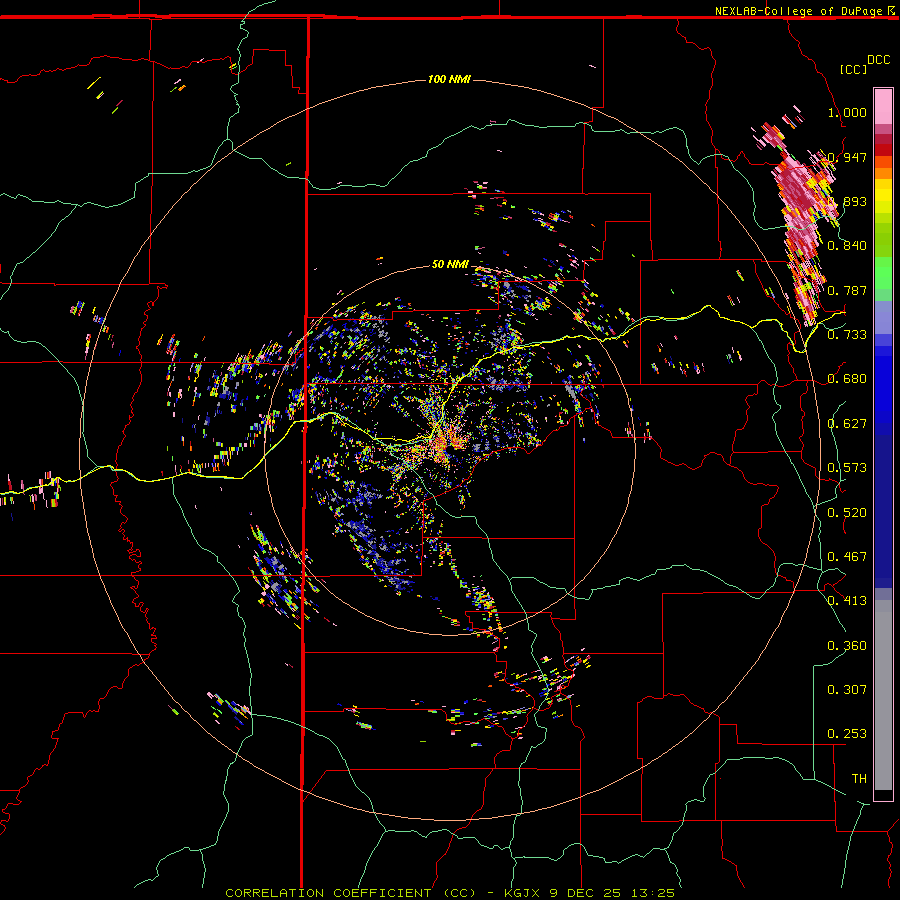
Task: Pick the pink top segment of color bar
Action: click(x=883, y=107)
